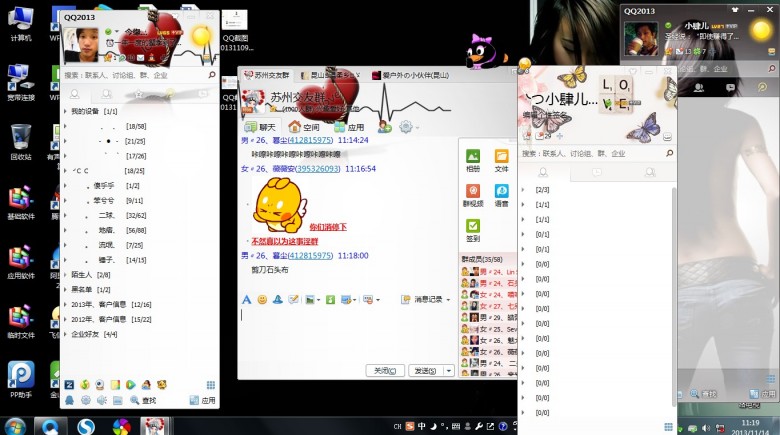Image resolution: width=780 pixels, height=435 pixels.
Task: Open the webcam app icon in left QQ panel
Action: (100, 384)
